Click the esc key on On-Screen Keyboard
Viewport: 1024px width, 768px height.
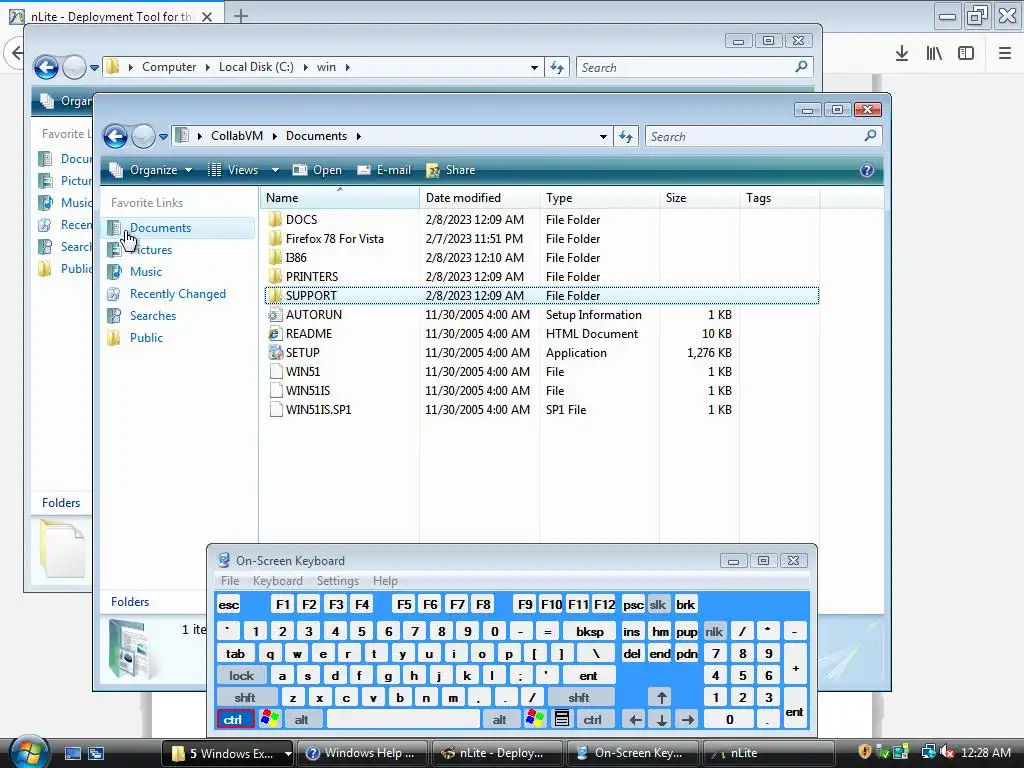click(x=229, y=605)
